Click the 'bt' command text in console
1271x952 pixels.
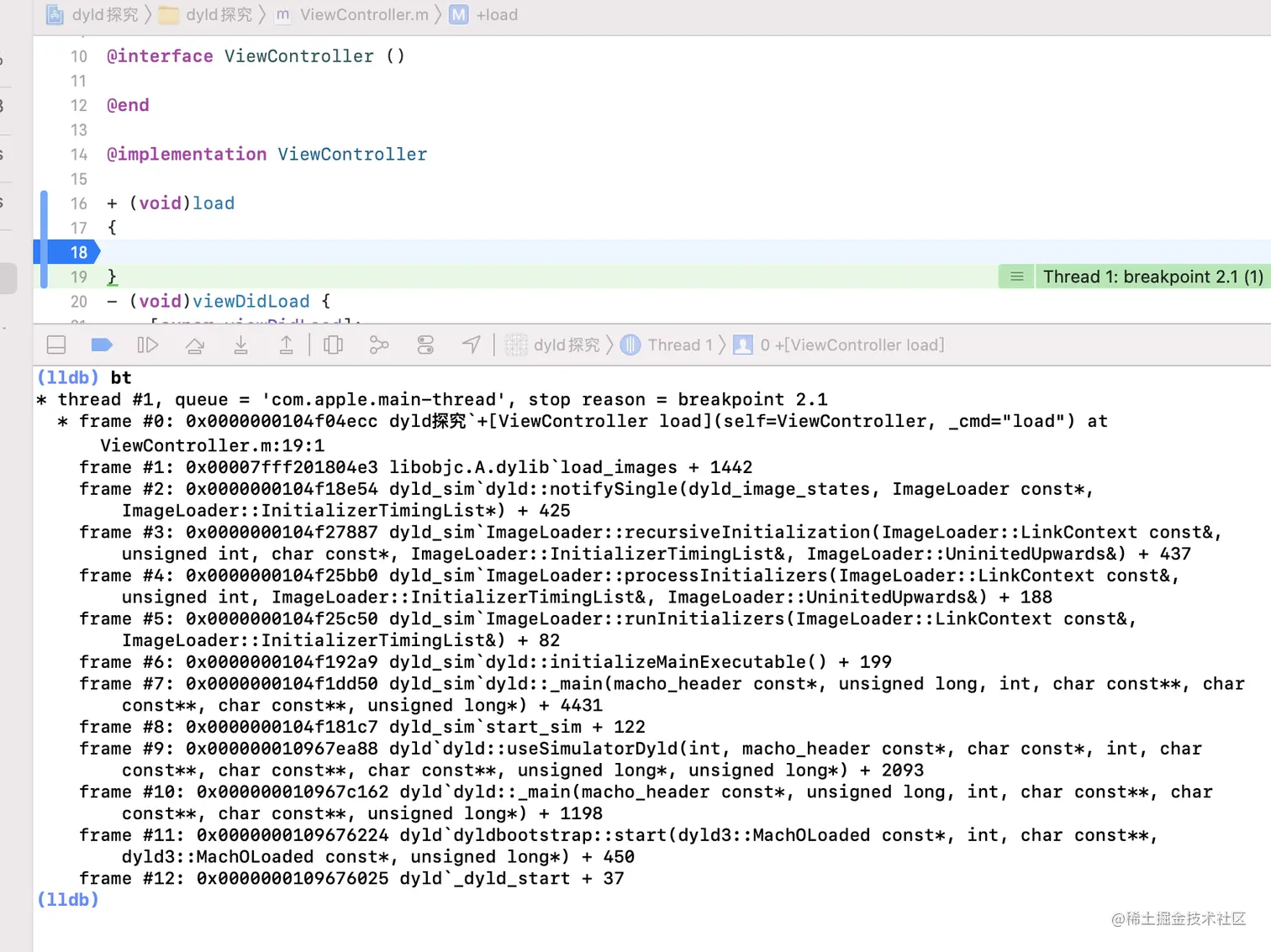[121, 377]
